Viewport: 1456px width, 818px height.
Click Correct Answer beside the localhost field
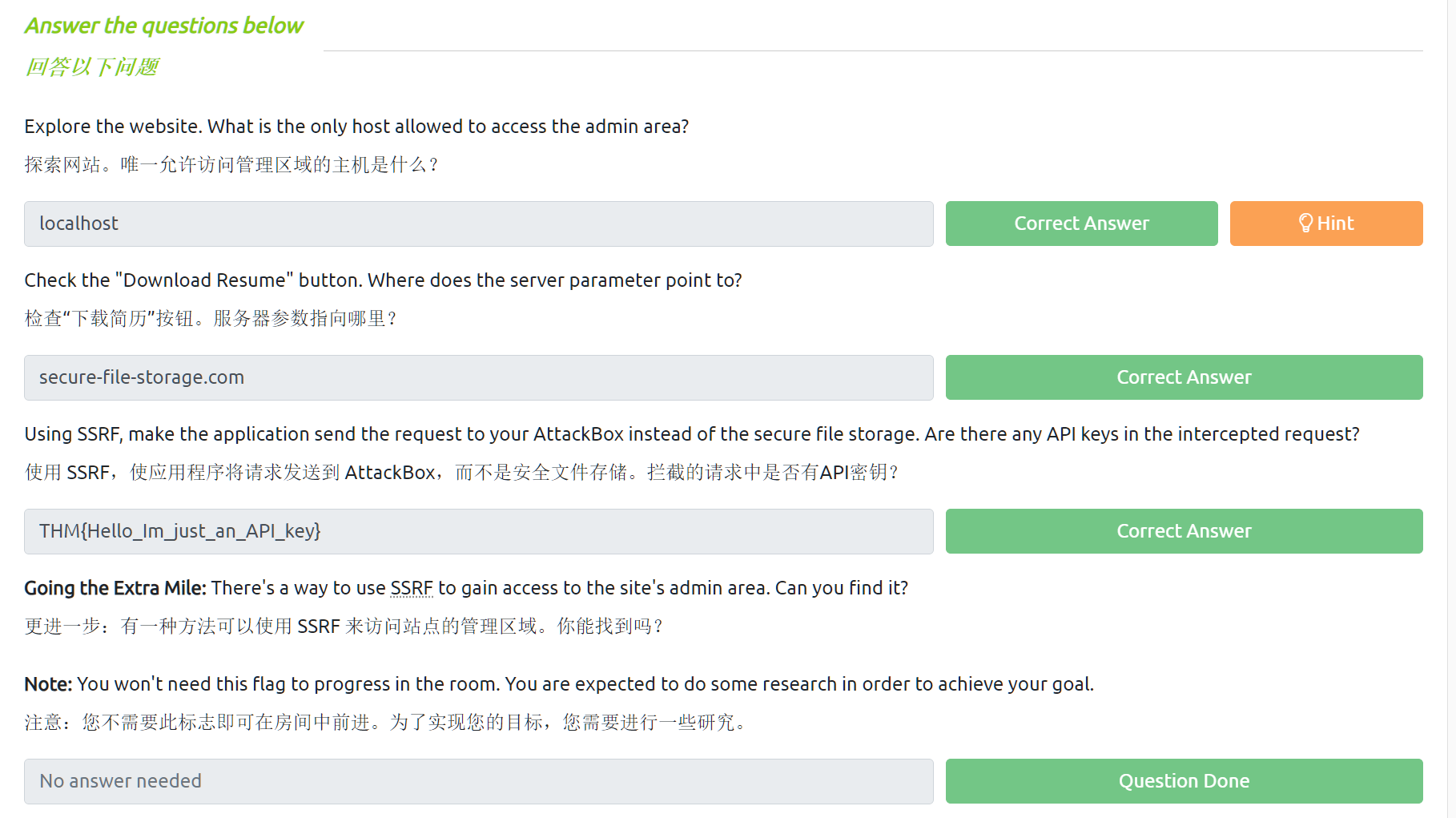click(1081, 224)
